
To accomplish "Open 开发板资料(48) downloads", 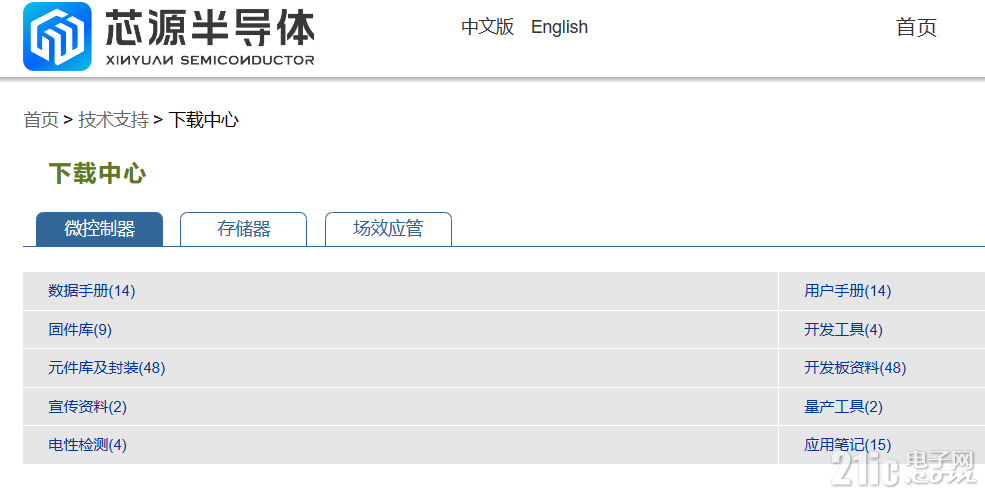I will pos(855,368).
